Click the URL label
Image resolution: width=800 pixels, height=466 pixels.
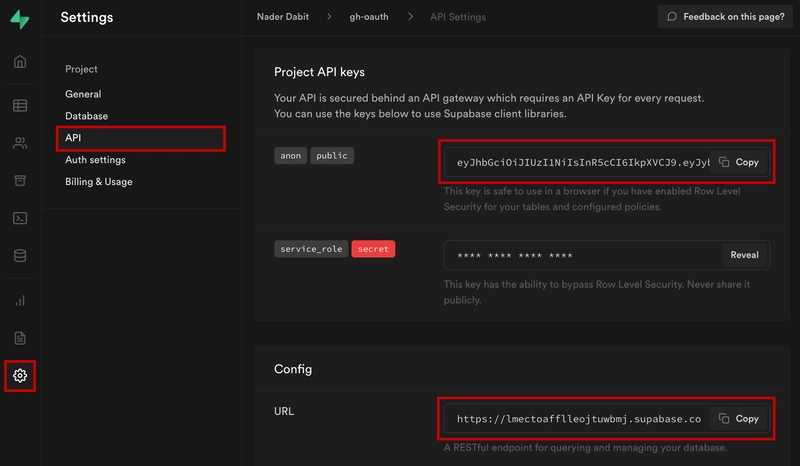284,411
